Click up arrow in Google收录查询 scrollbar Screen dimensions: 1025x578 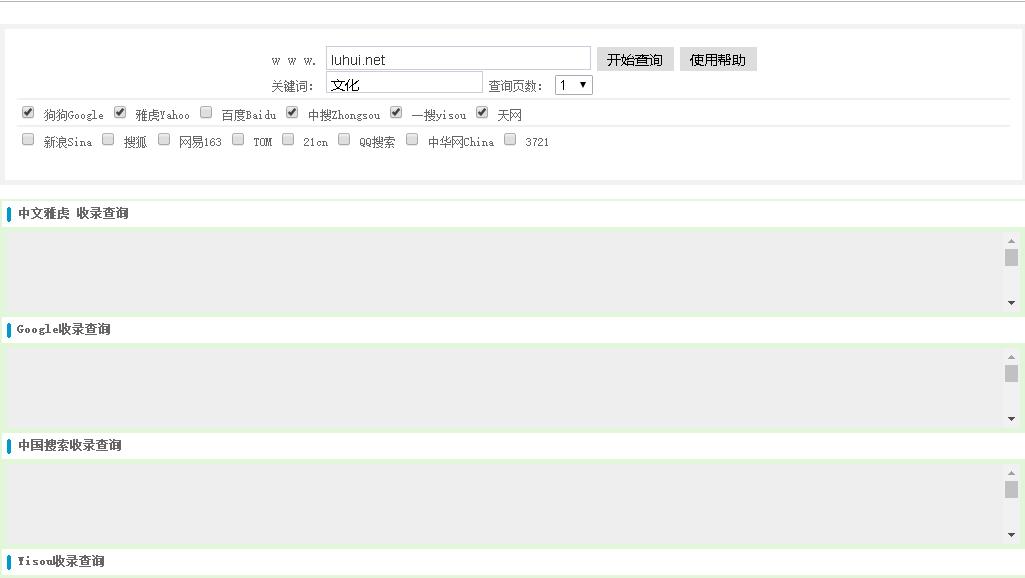(x=1011, y=357)
